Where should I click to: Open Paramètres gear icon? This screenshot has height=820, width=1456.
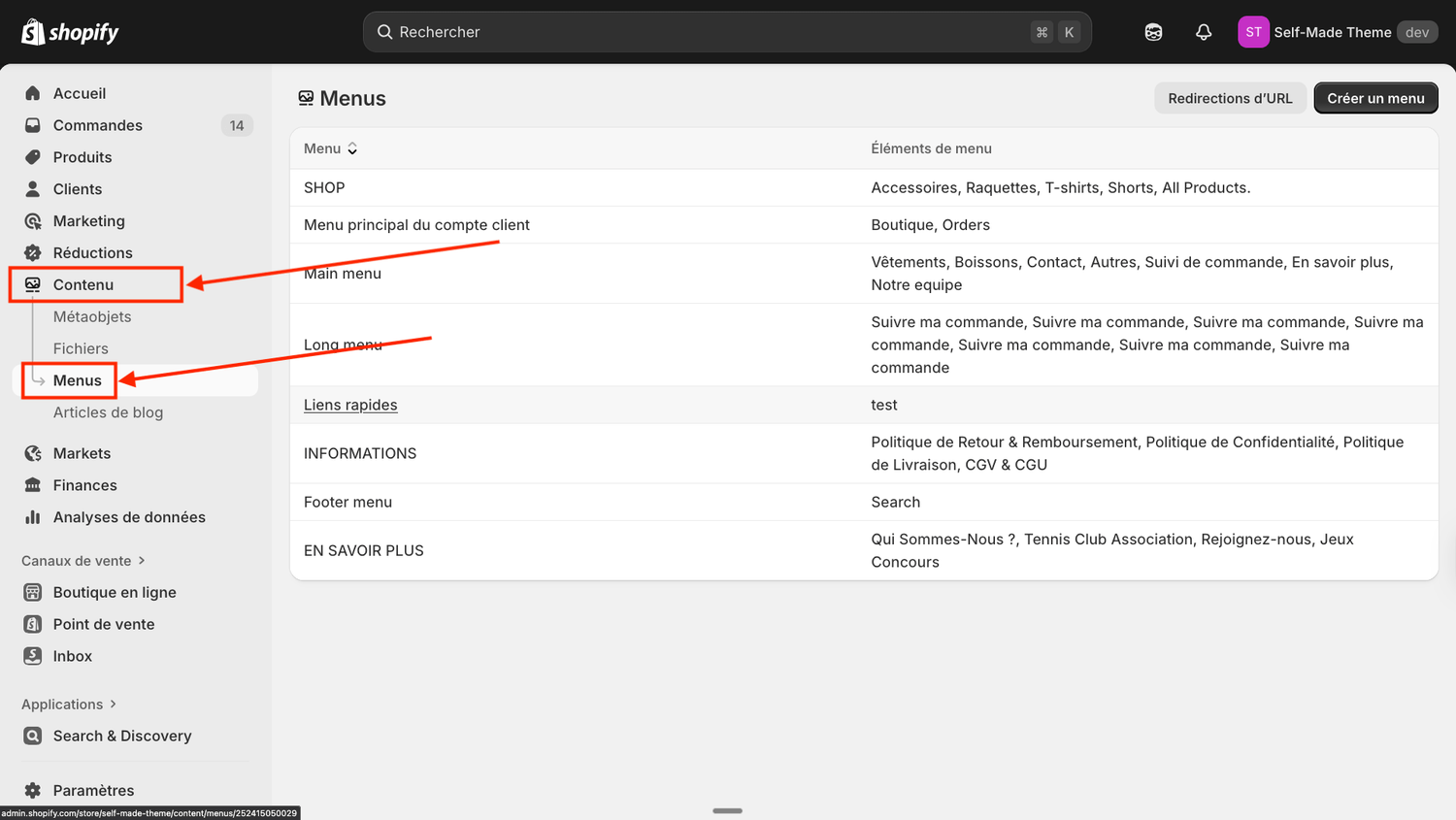point(33,790)
